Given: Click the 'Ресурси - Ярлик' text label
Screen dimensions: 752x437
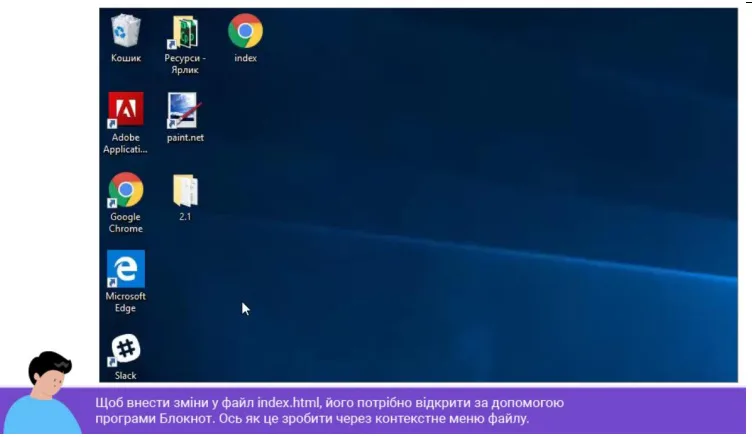Looking at the screenshot, I should pos(185,64).
